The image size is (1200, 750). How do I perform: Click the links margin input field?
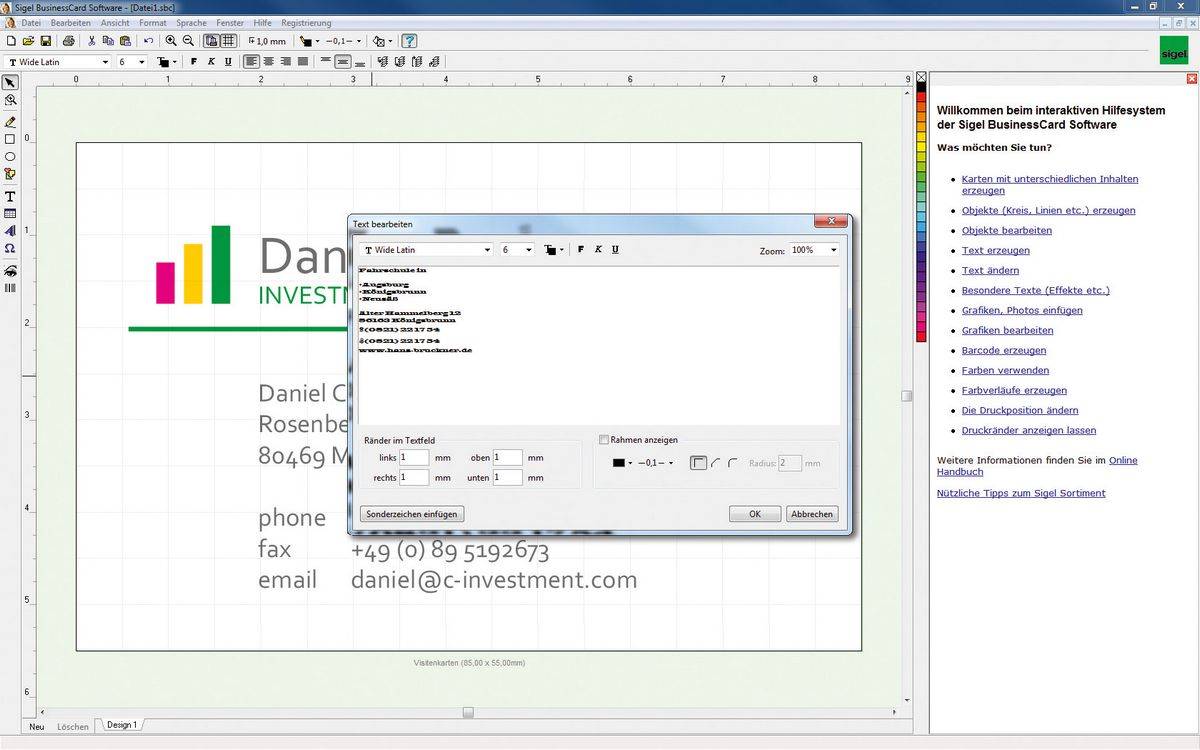(414, 457)
